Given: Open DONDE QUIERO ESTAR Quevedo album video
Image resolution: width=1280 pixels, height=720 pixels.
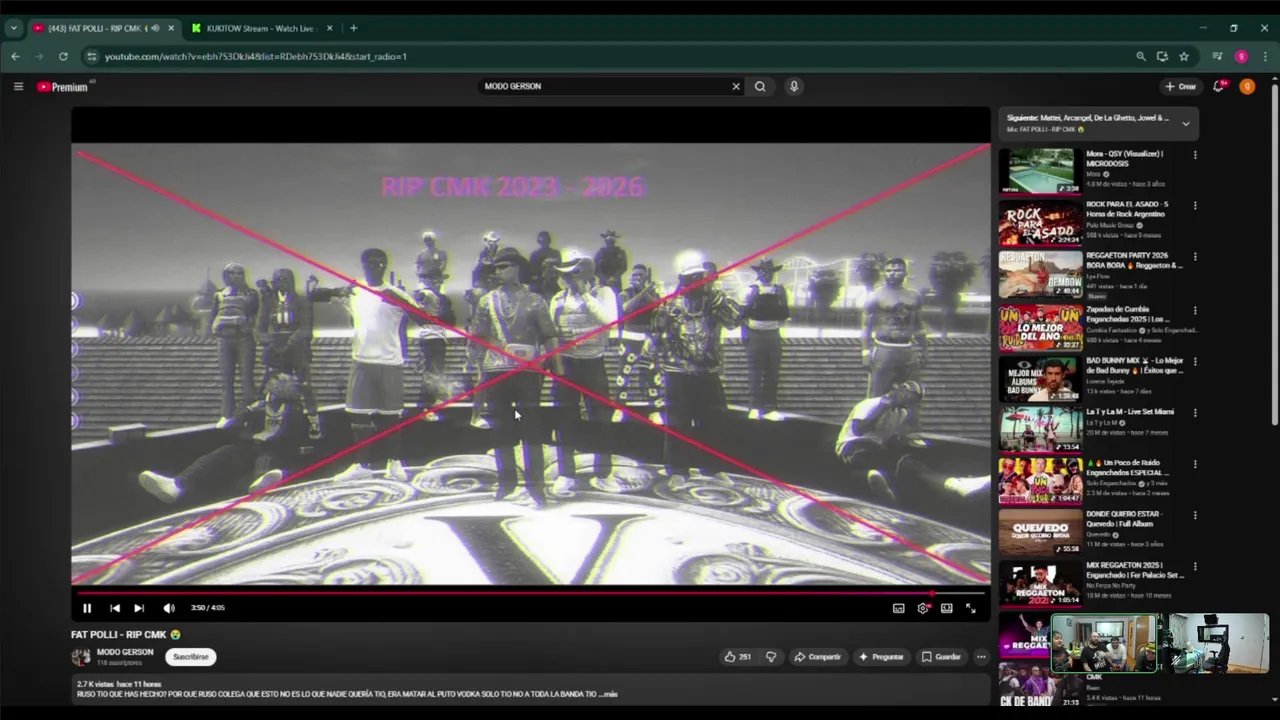Looking at the screenshot, I should pos(1040,532).
